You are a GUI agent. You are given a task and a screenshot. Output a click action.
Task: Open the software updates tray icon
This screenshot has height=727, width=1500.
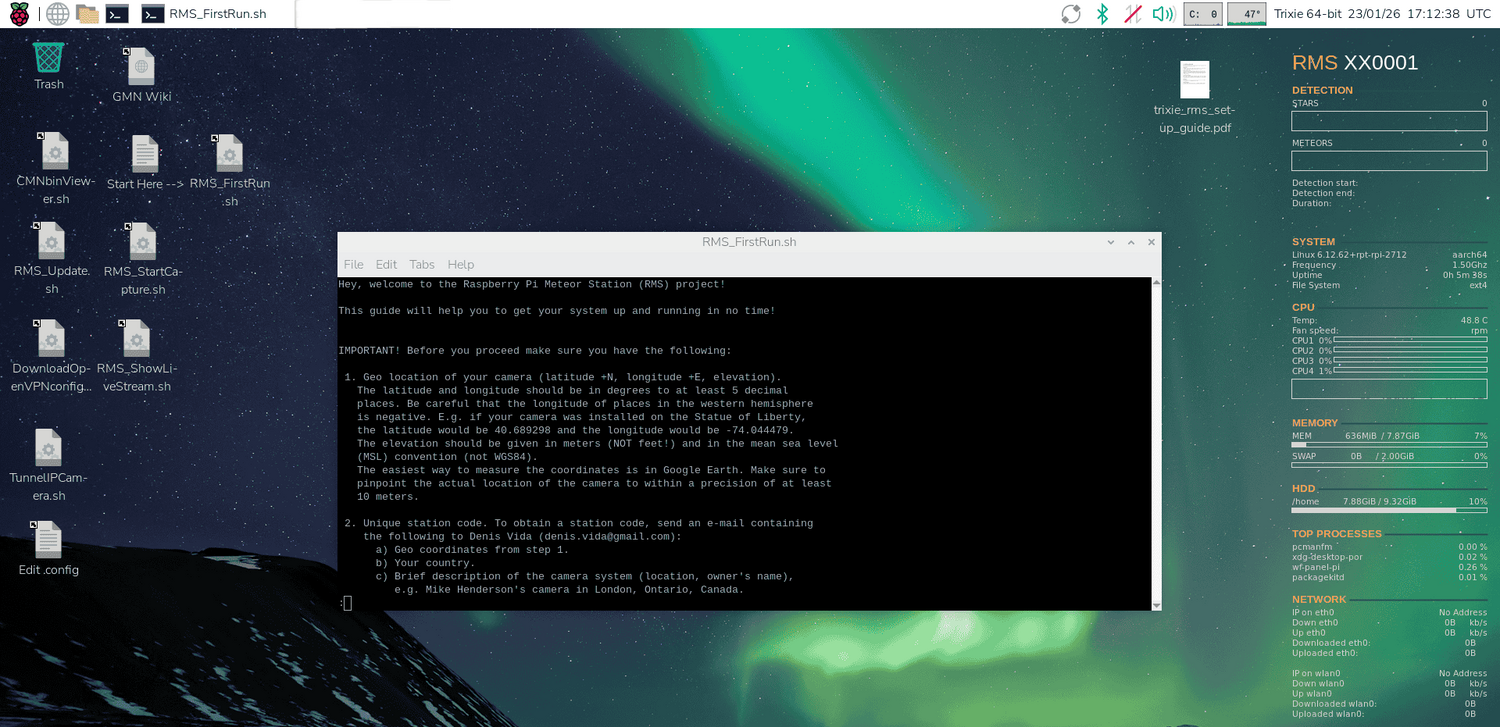pos(1071,14)
